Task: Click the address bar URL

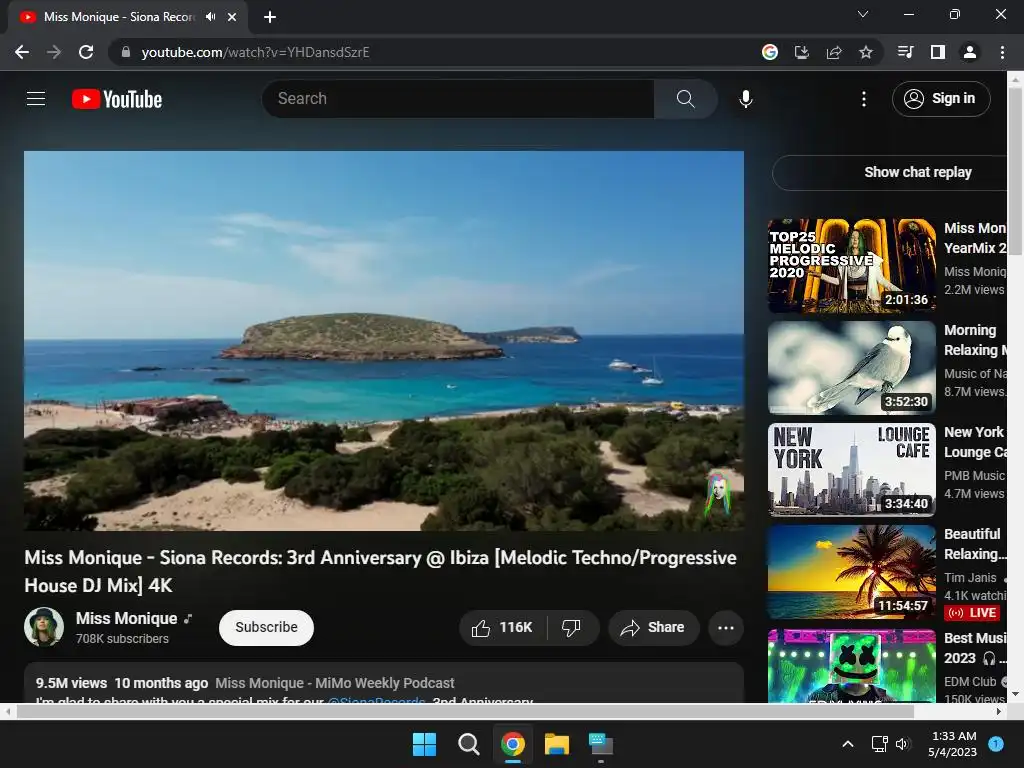Action: pos(255,52)
